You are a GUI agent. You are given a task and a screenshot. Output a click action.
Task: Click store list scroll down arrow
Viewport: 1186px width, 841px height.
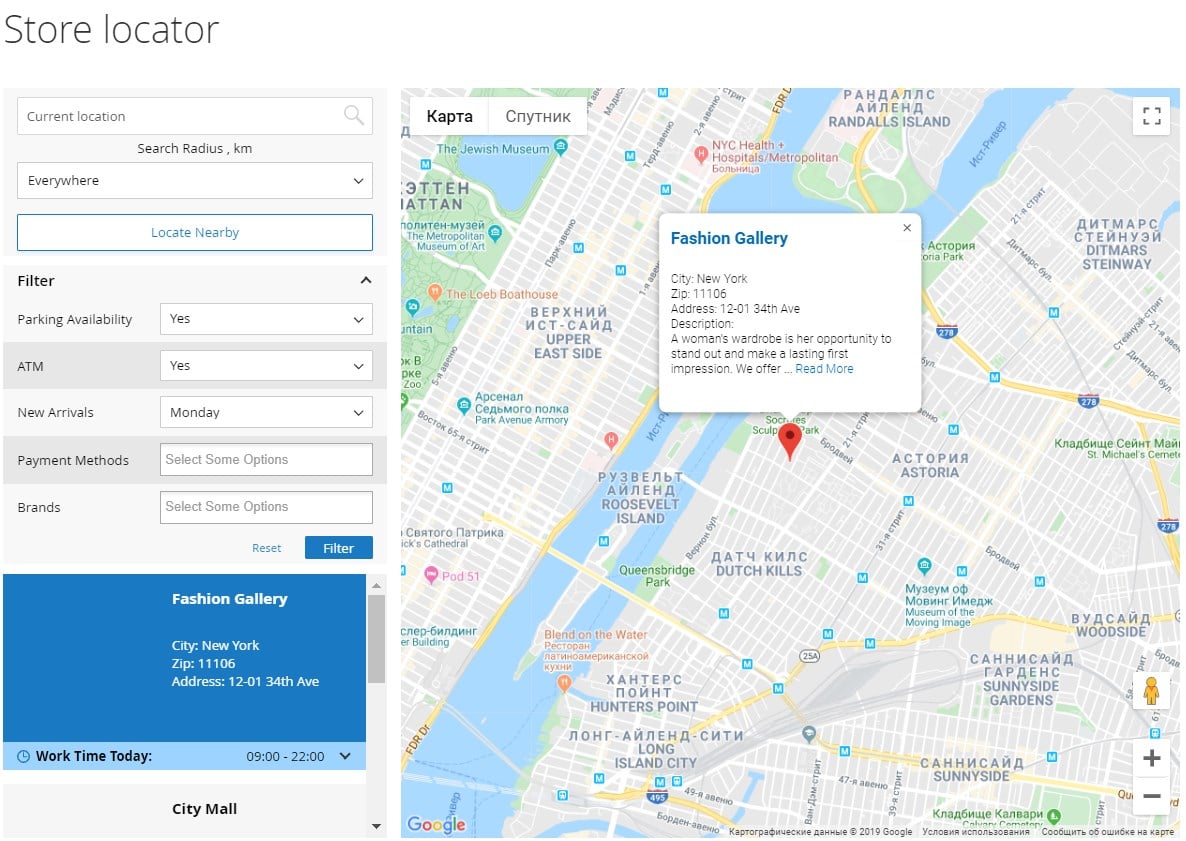pyautogui.click(x=376, y=827)
